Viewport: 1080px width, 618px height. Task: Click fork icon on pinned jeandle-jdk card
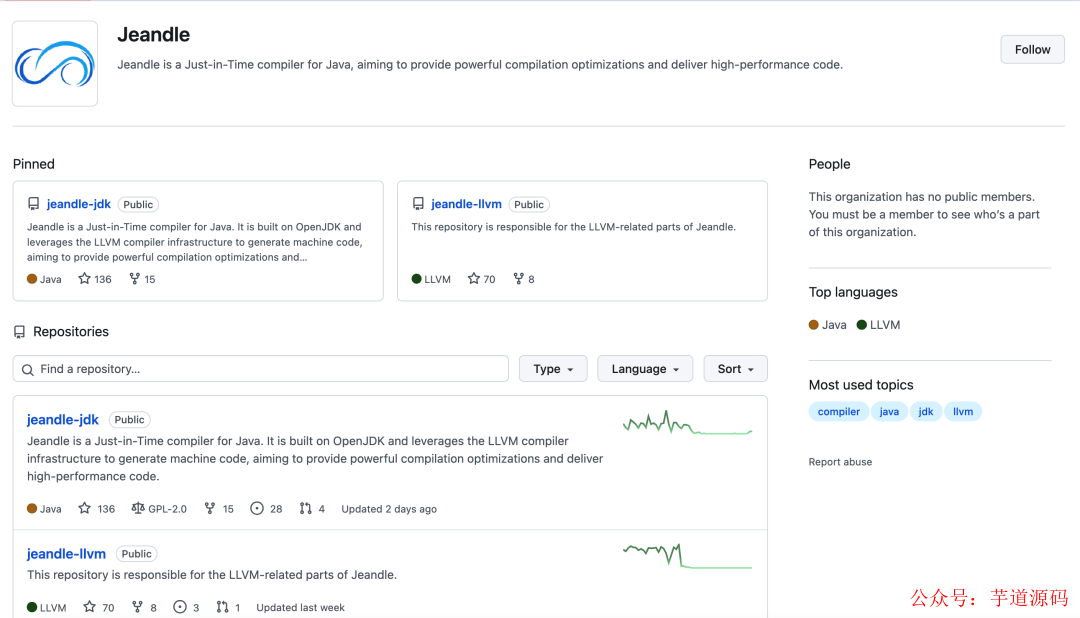click(x=134, y=279)
